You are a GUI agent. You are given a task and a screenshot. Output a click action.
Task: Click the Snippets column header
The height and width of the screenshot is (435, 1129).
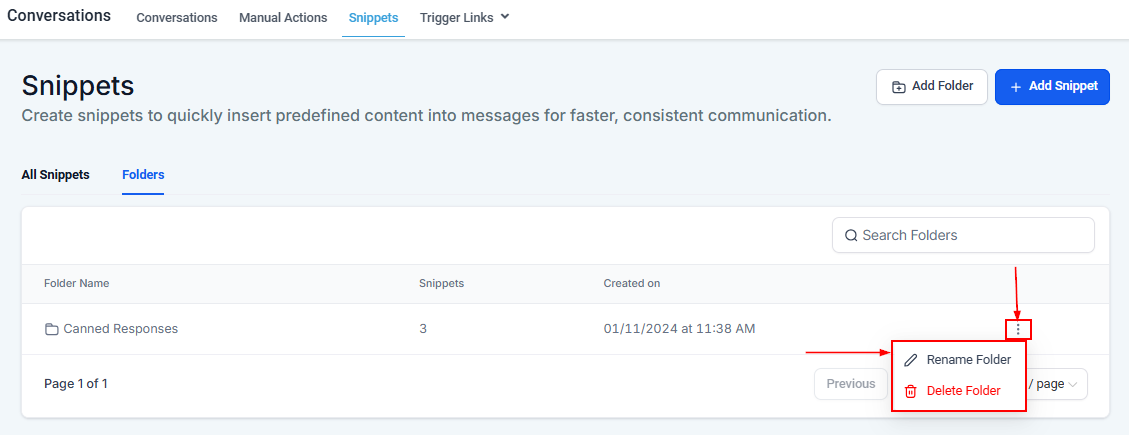441,284
